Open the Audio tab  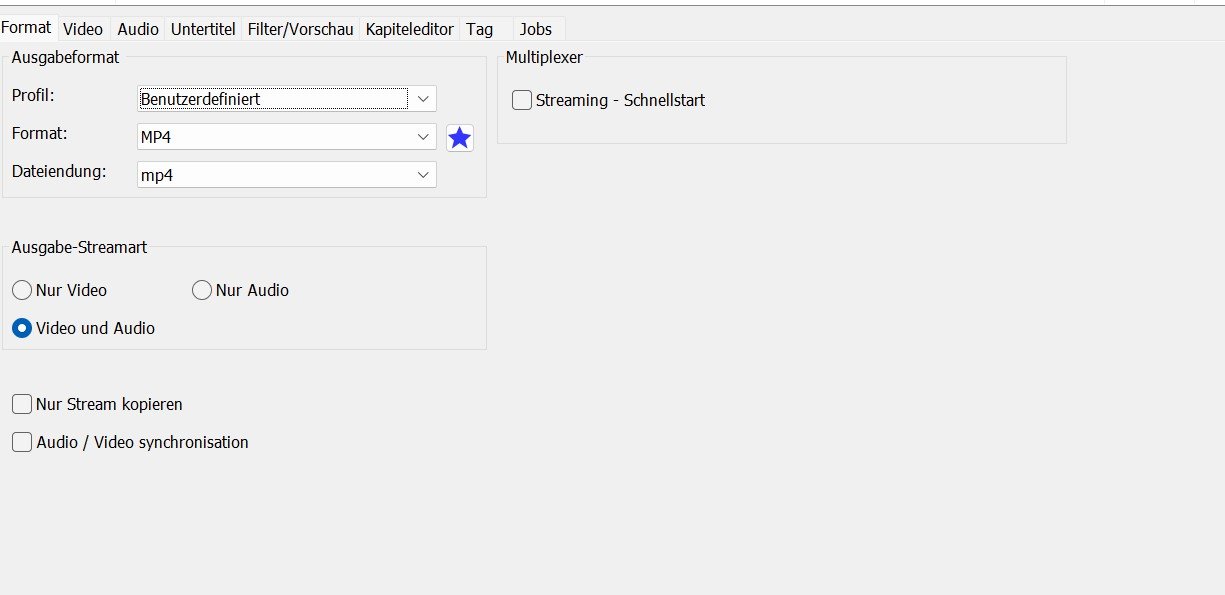[138, 29]
